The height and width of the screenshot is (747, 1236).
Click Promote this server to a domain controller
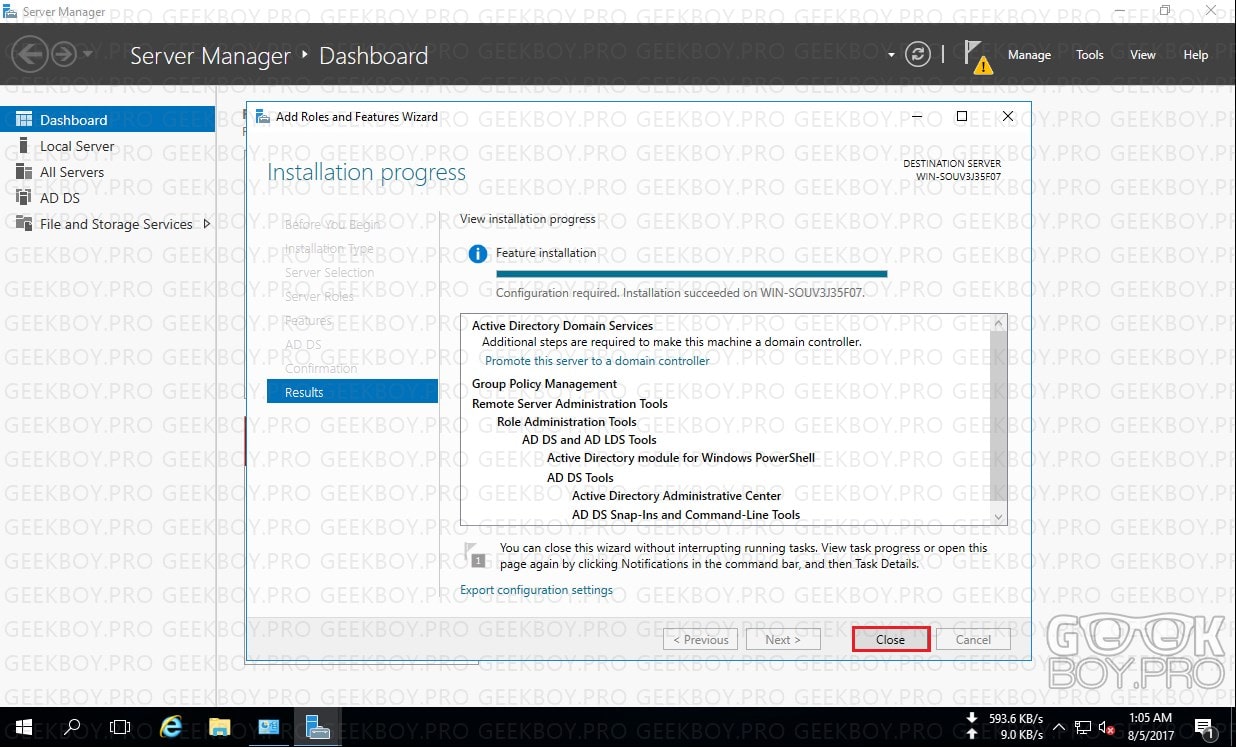tap(597, 361)
